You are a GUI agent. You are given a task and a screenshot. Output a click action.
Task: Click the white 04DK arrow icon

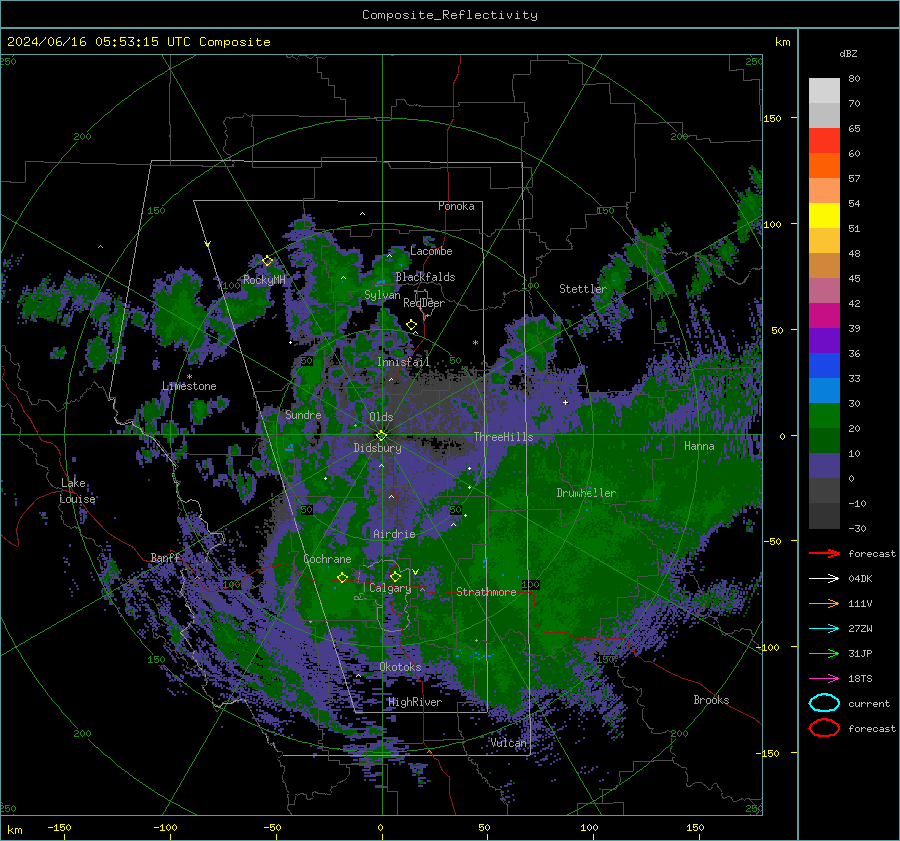pyautogui.click(x=824, y=579)
